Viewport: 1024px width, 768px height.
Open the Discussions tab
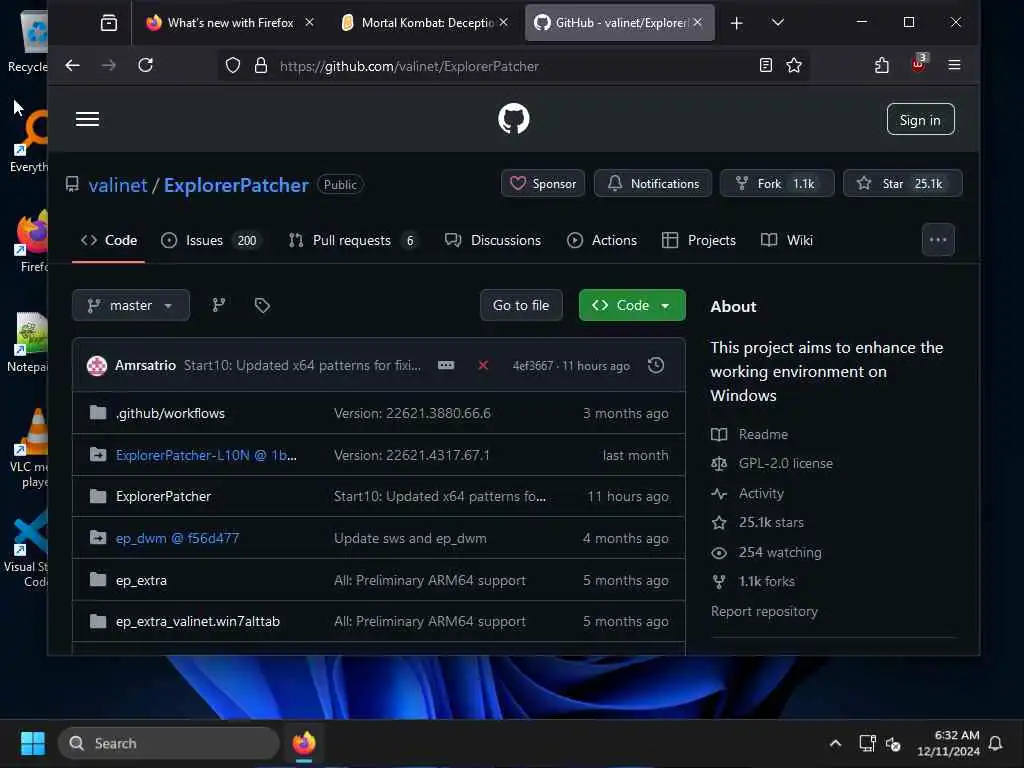coord(493,240)
